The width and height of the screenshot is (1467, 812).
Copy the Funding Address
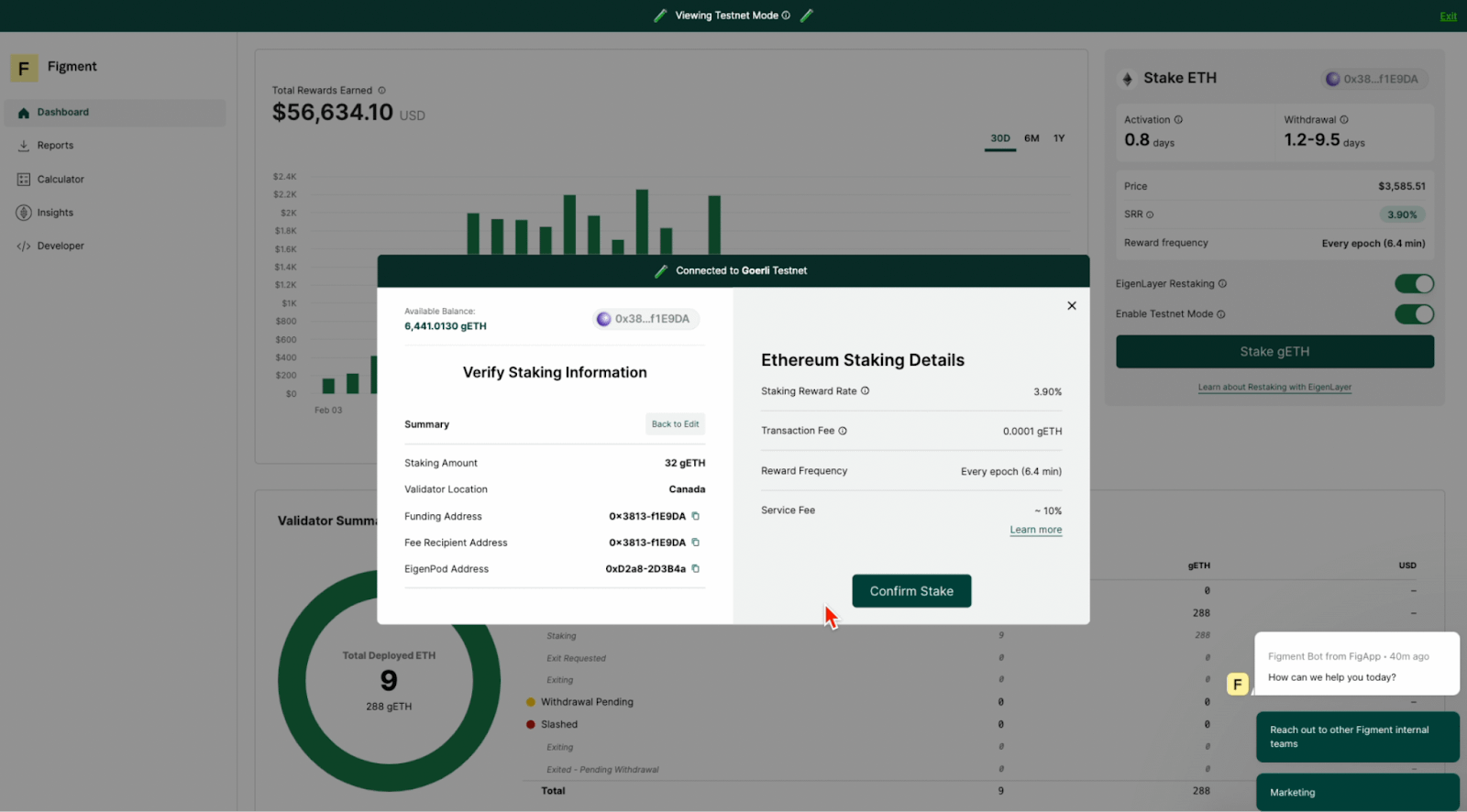point(695,516)
